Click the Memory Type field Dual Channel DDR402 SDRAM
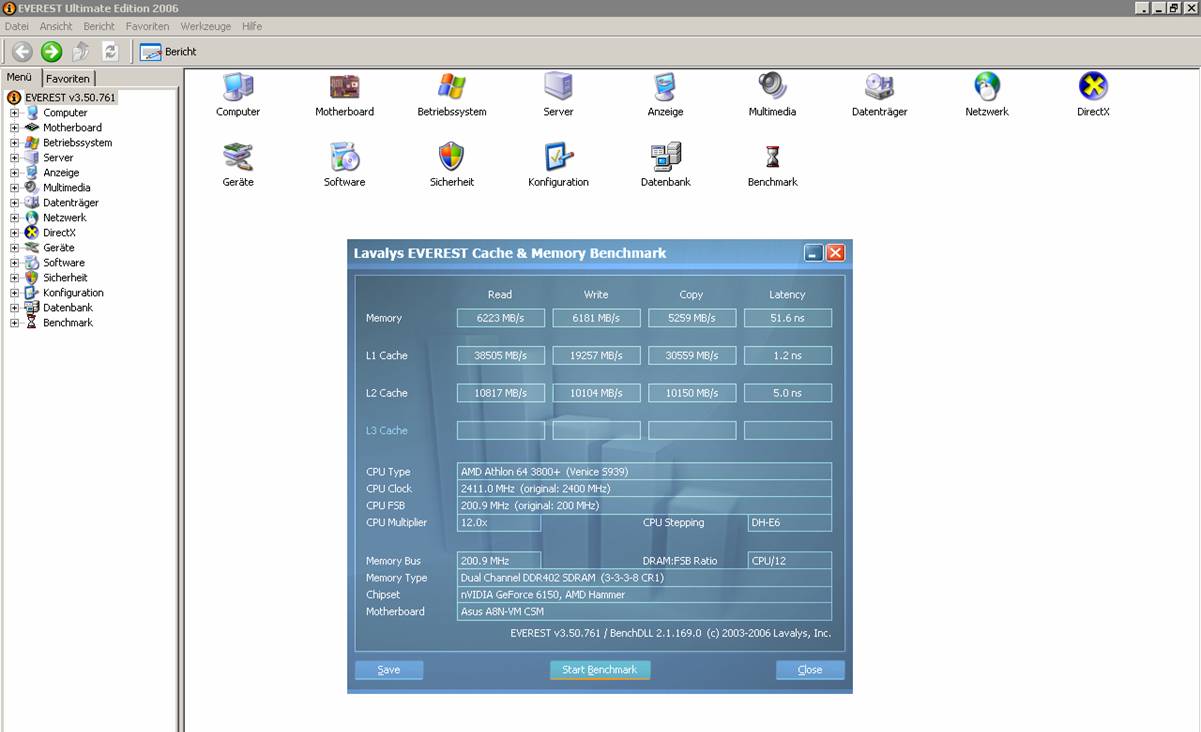 click(x=644, y=578)
